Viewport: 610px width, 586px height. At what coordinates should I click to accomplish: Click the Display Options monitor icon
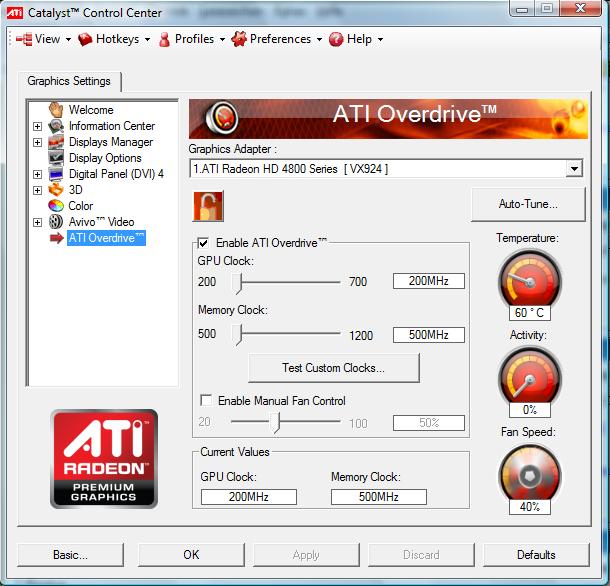56,158
